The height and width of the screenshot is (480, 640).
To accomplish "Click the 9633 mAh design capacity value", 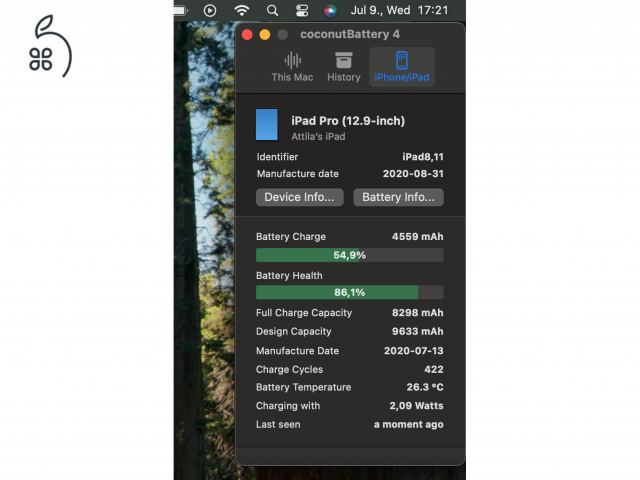I will [418, 331].
